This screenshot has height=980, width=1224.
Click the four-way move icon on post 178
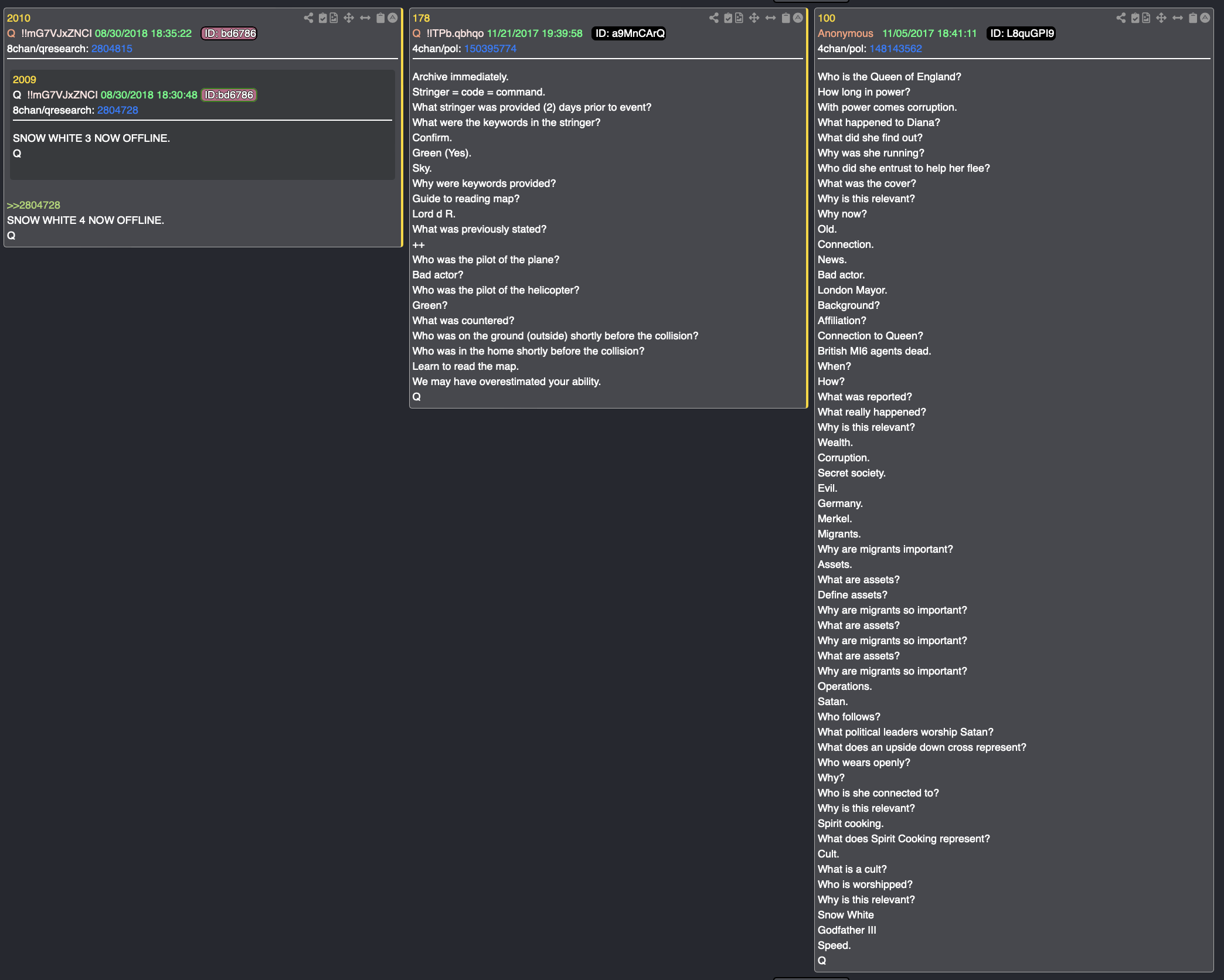(x=754, y=18)
